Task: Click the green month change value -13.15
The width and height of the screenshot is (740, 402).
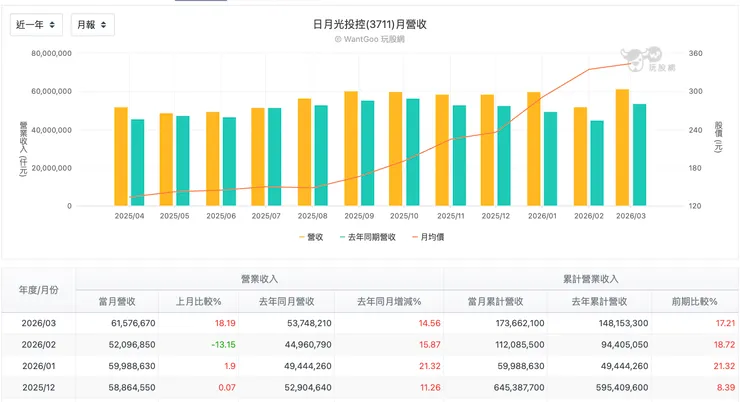Action: [x=223, y=344]
